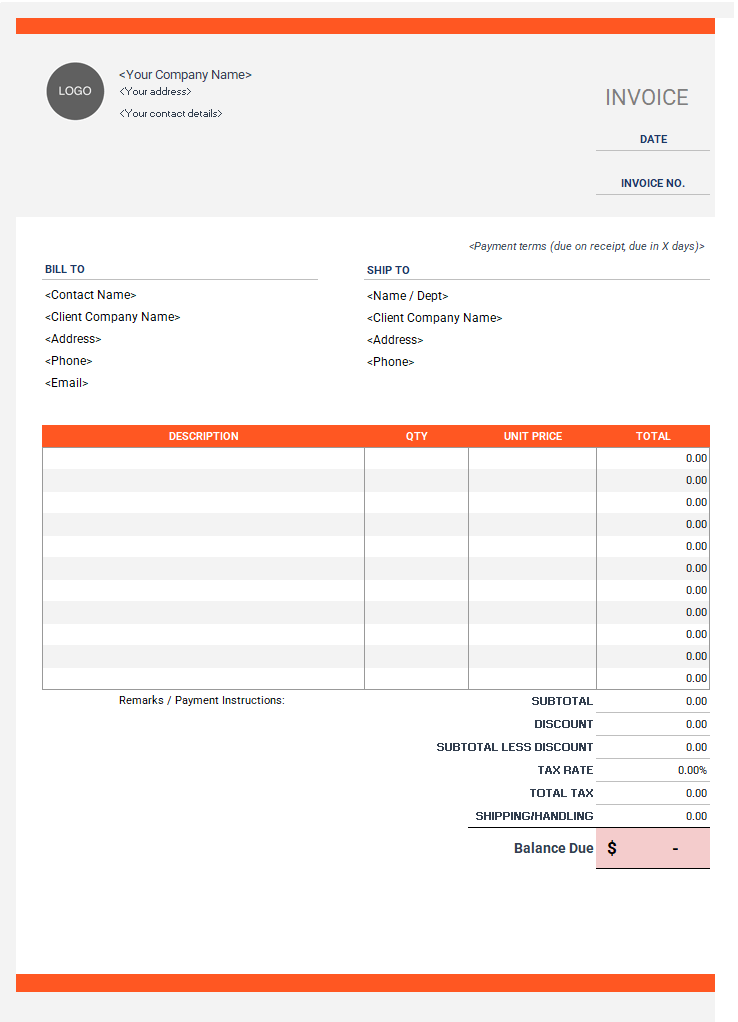The image size is (738, 1022).
Task: Click the Balance Due label
Action: tap(554, 848)
